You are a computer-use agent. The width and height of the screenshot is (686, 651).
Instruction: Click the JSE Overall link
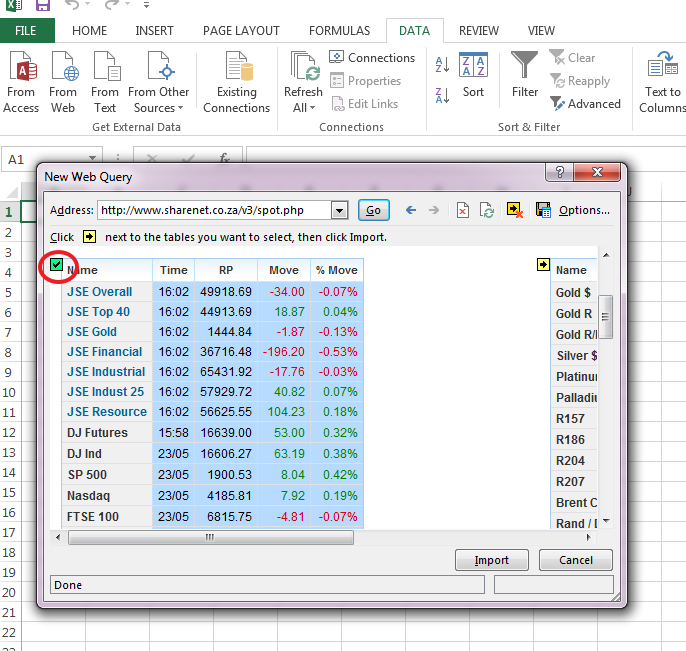tap(99, 292)
